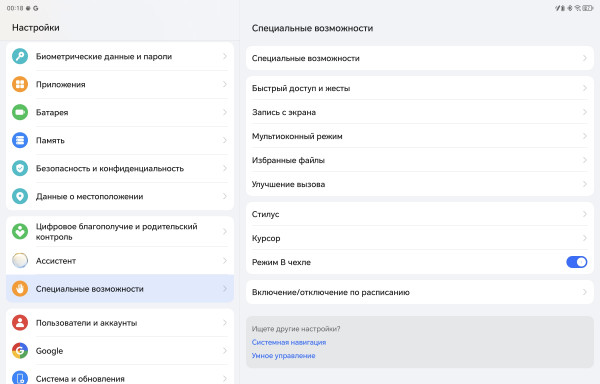Open Запись с экрана option

[x=420, y=112]
